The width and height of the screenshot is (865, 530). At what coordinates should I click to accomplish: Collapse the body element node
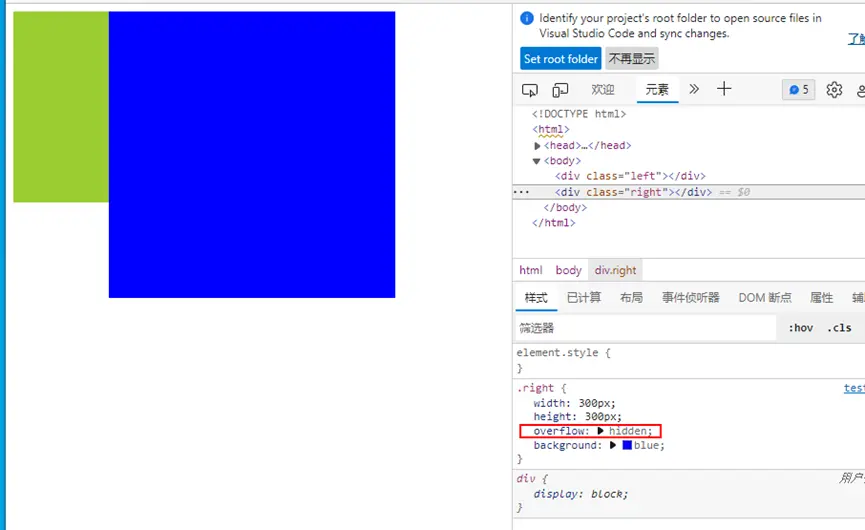pyautogui.click(x=536, y=161)
